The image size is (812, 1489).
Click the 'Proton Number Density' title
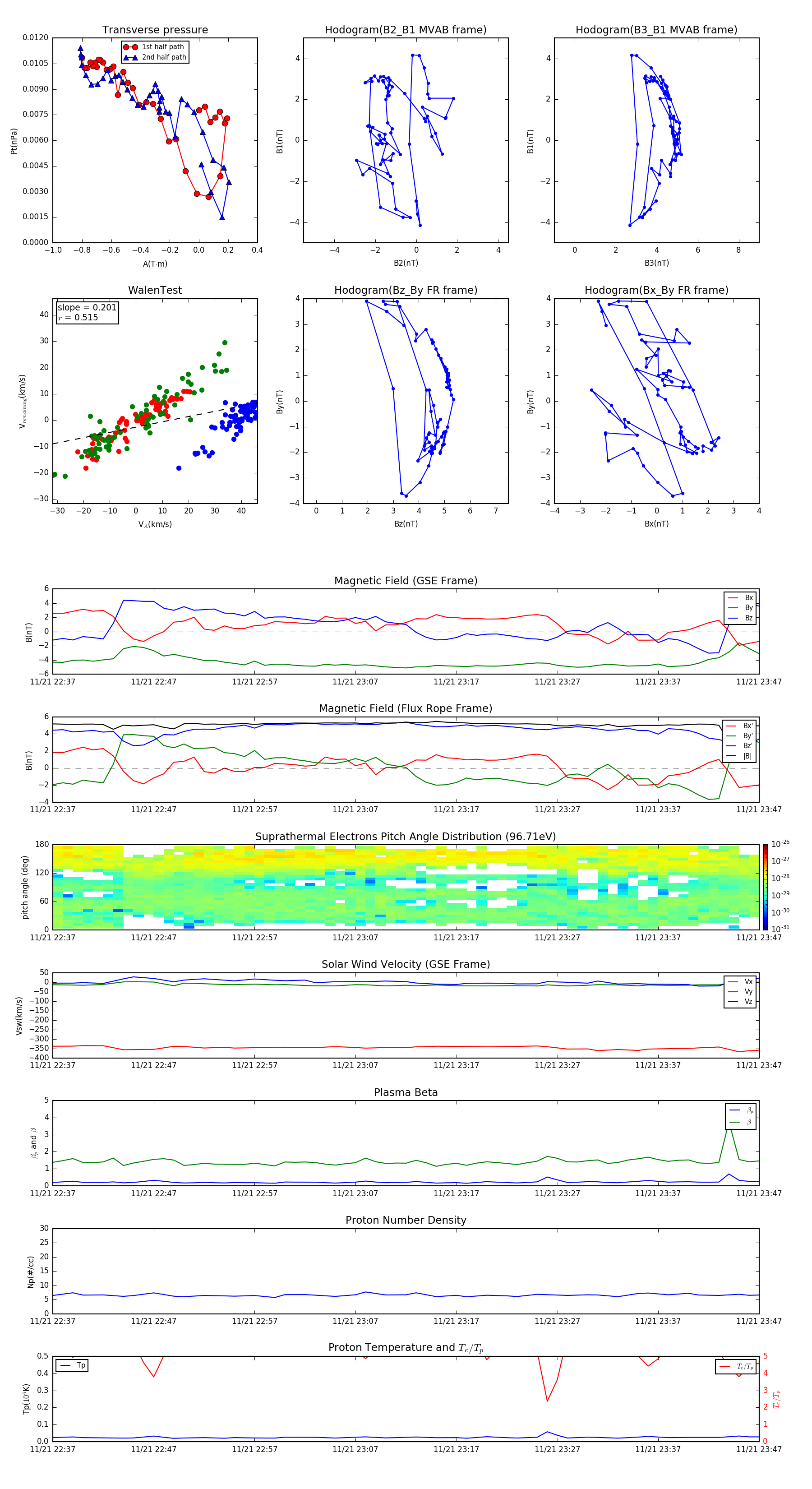pyautogui.click(x=406, y=1220)
